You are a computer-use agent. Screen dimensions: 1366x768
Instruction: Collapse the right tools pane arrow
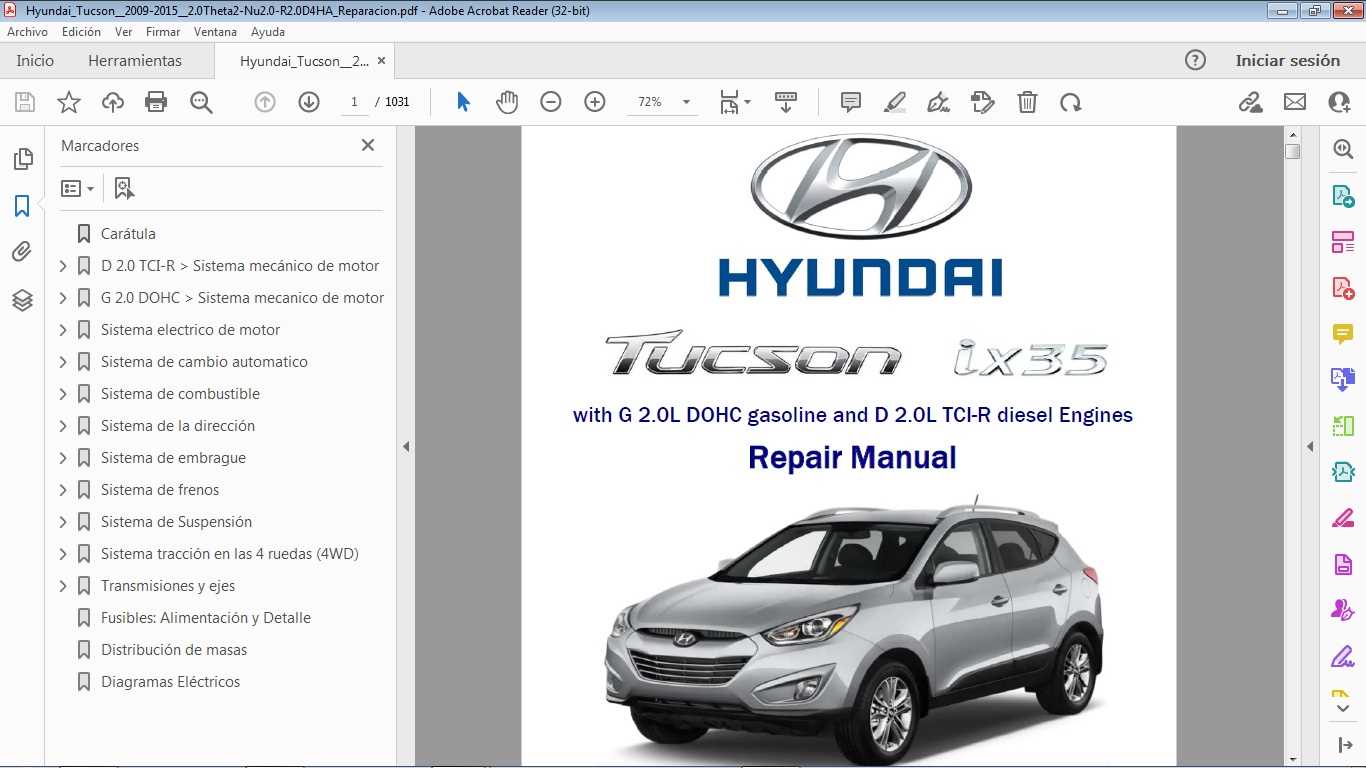(1310, 446)
